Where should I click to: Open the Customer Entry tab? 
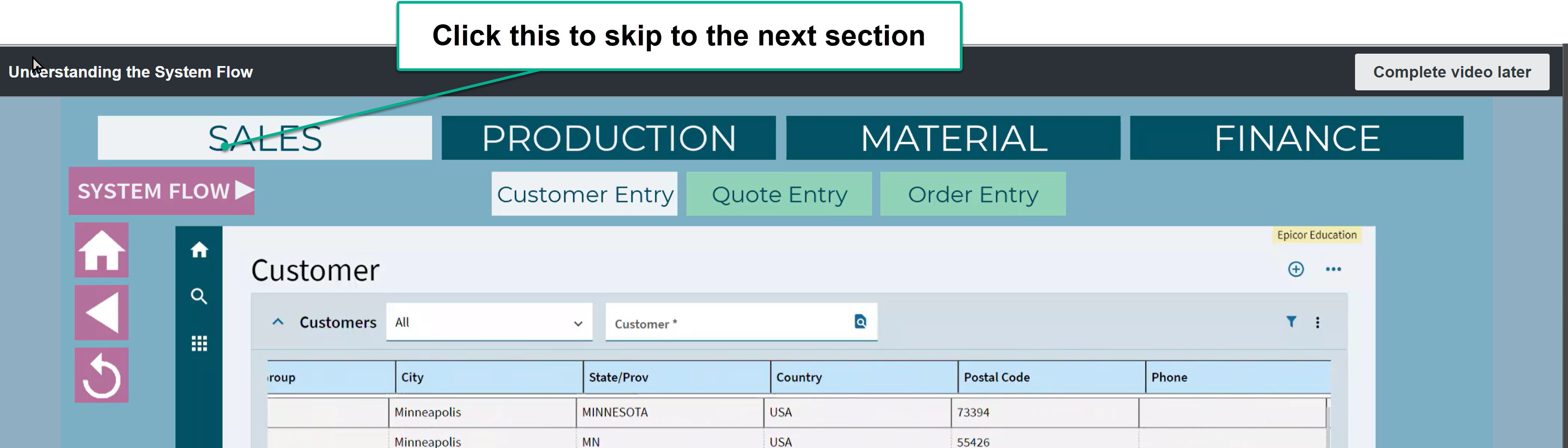[584, 194]
